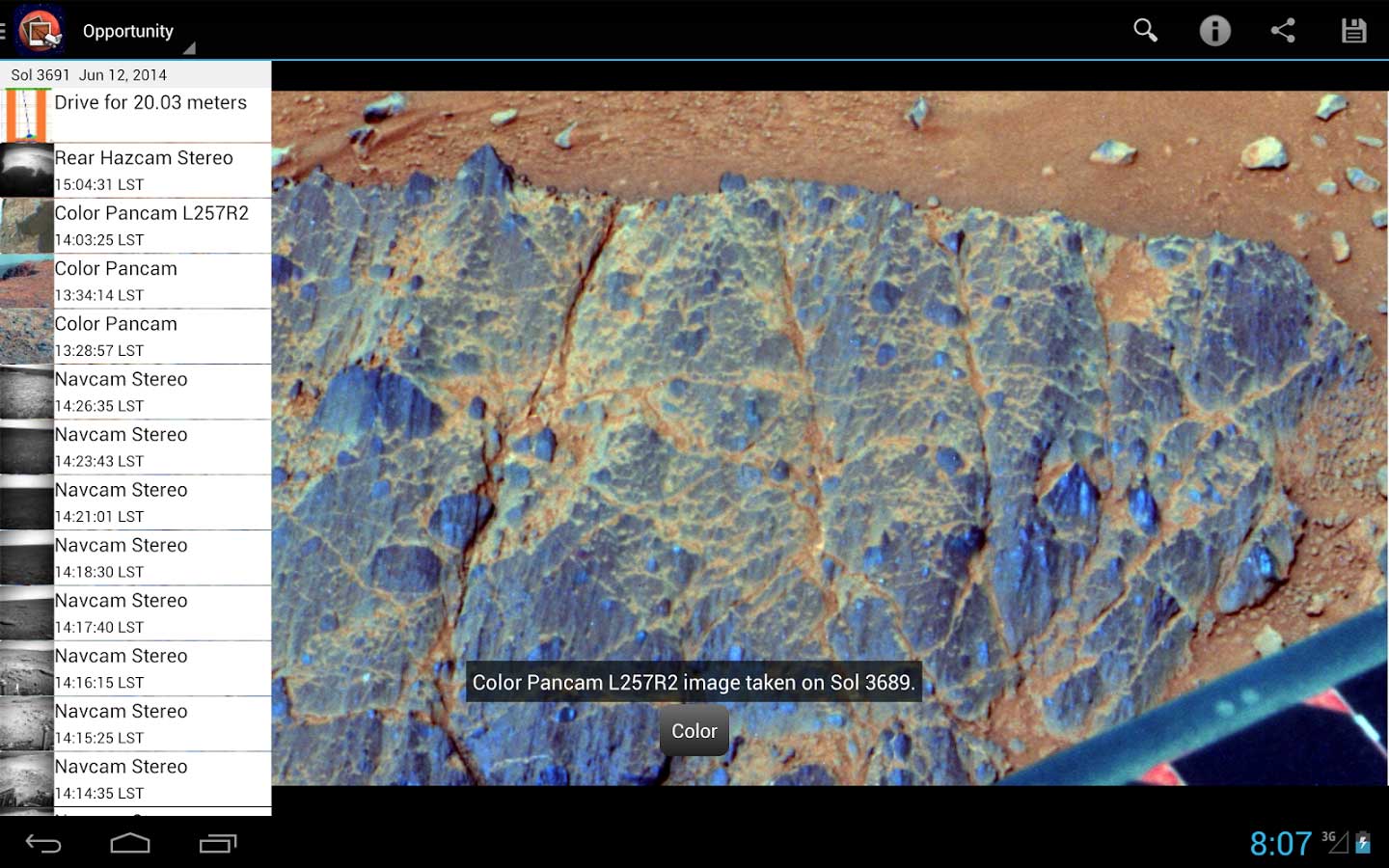Tap the drive map thumbnail
This screenshot has height=868, width=1389.
(x=26, y=116)
